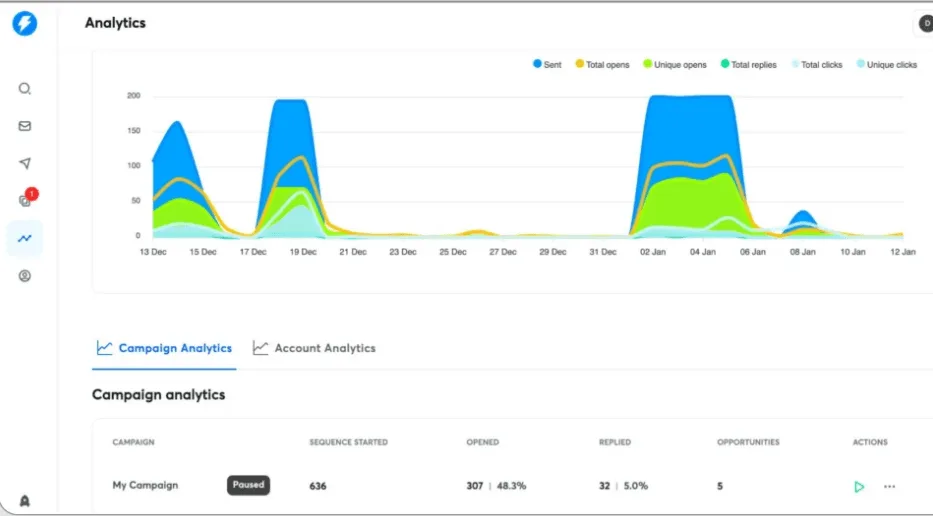
Task: Resume My Campaign with the green play icon
Action: pos(859,487)
